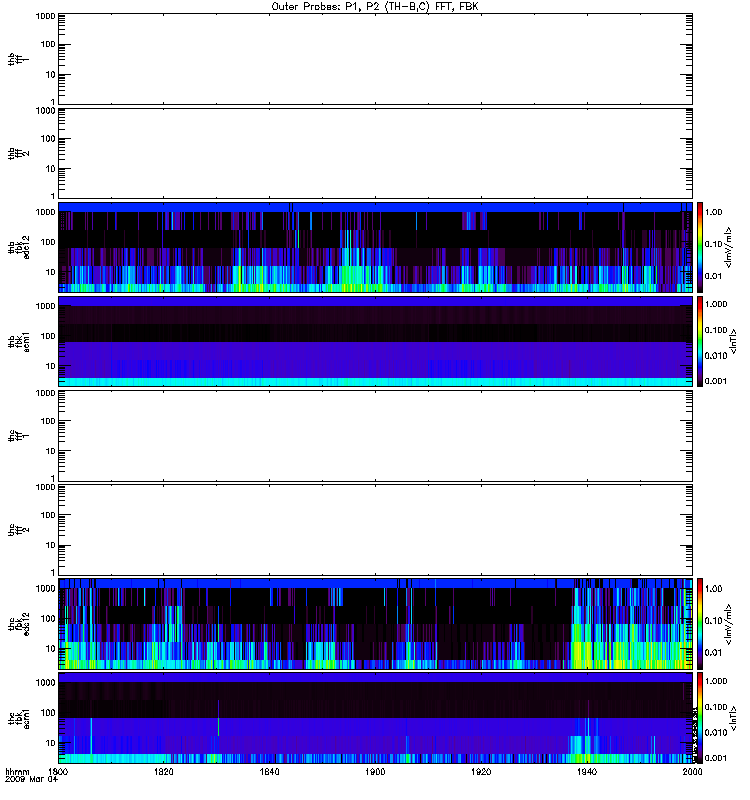Click inside the thc fbk scm1 spectrogram
The width and height of the screenshot is (750, 800).
376,718
